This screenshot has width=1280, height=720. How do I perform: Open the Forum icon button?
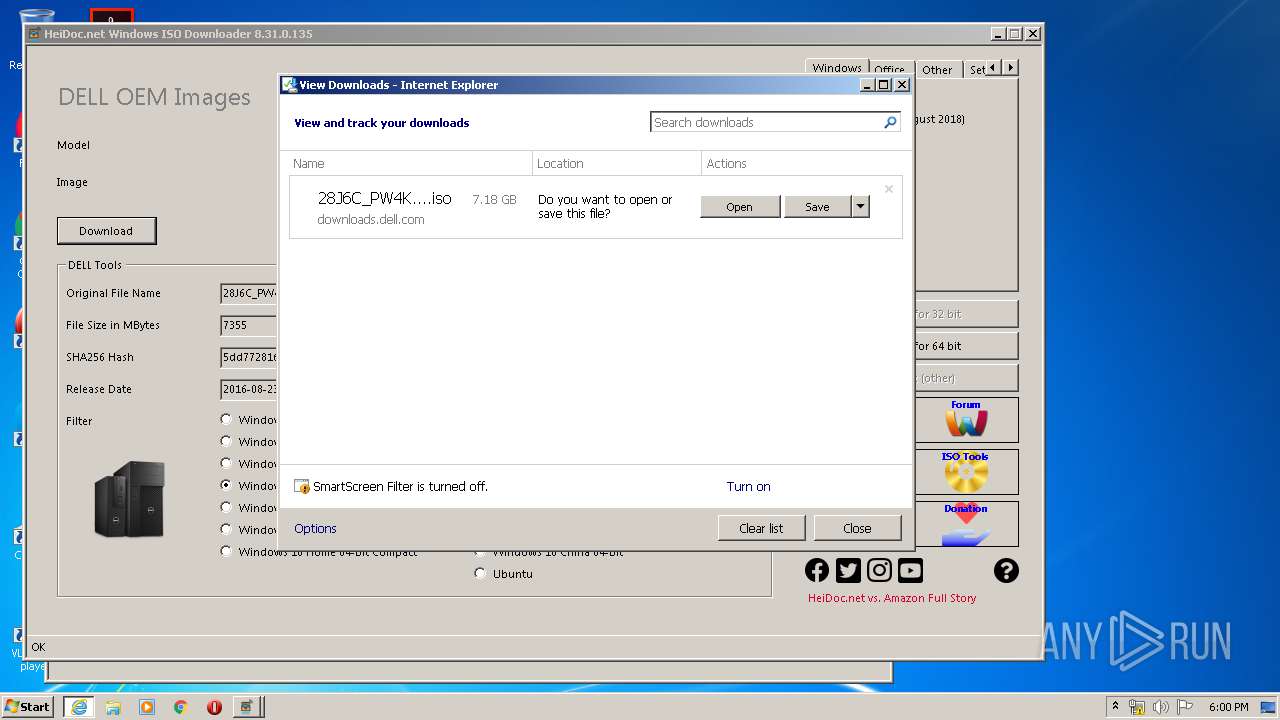point(966,420)
